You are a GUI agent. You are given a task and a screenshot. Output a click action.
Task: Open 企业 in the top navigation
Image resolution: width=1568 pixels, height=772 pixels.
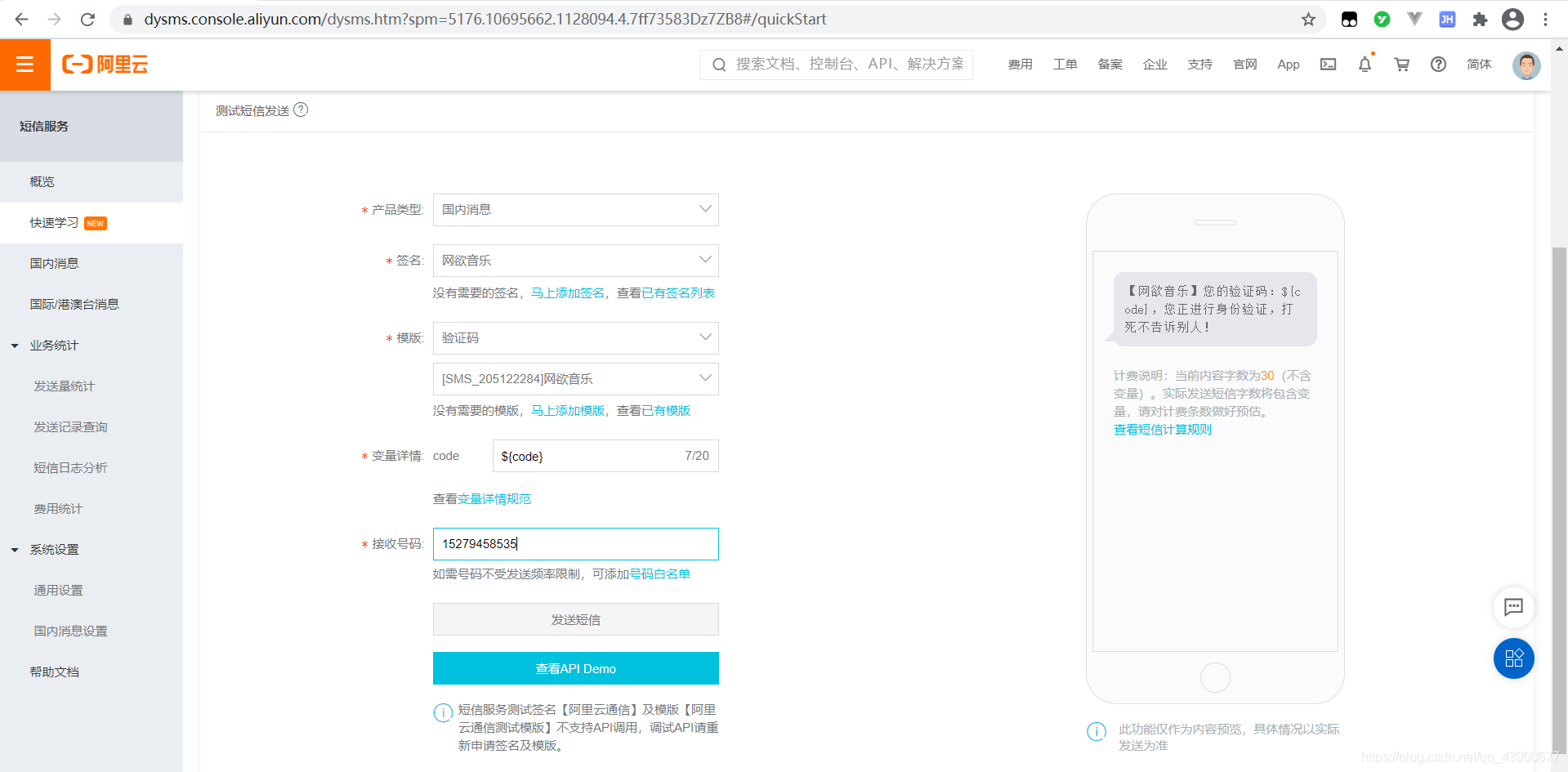(1155, 65)
